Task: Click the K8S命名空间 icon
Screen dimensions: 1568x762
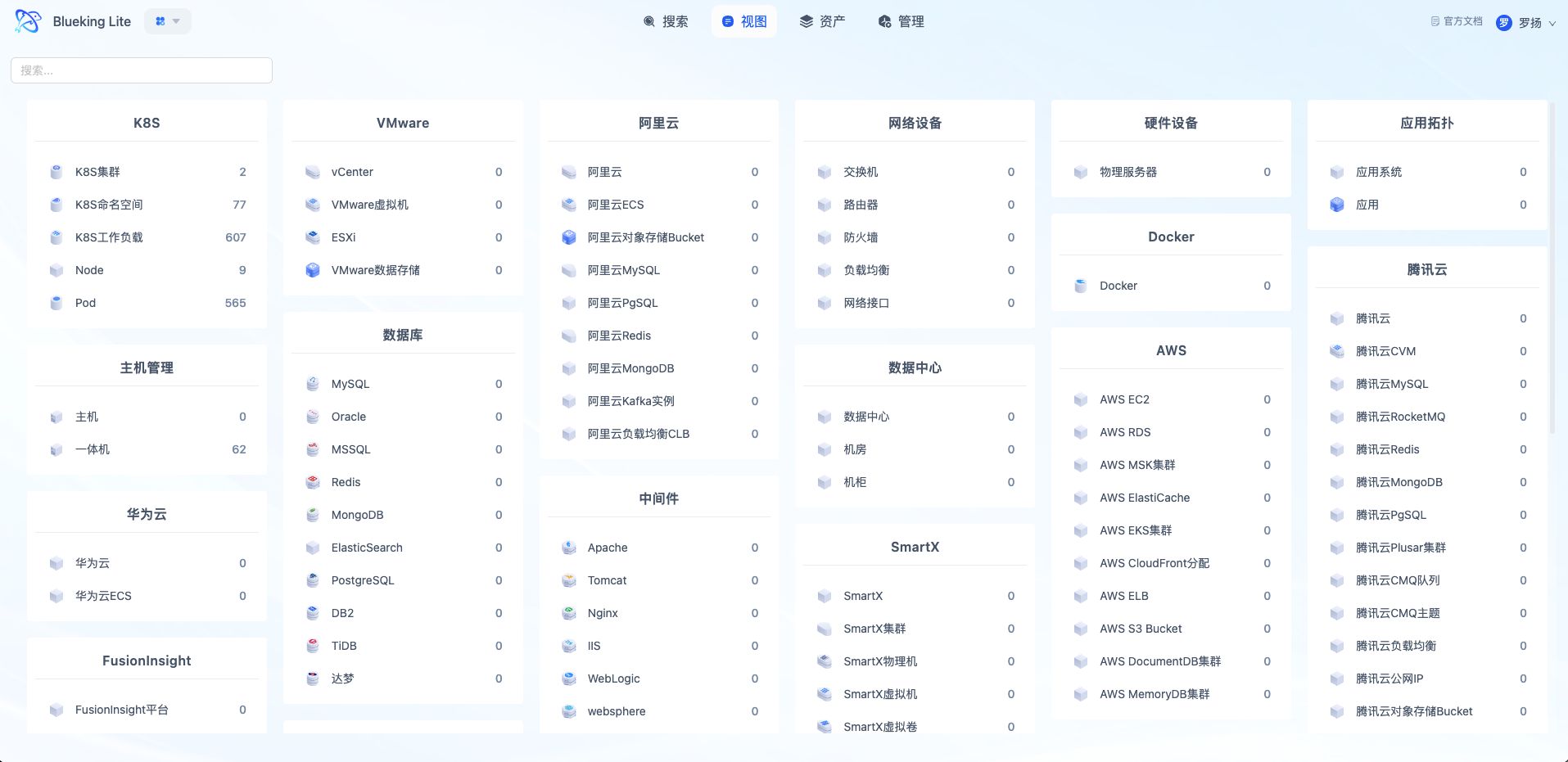Action: pos(56,205)
